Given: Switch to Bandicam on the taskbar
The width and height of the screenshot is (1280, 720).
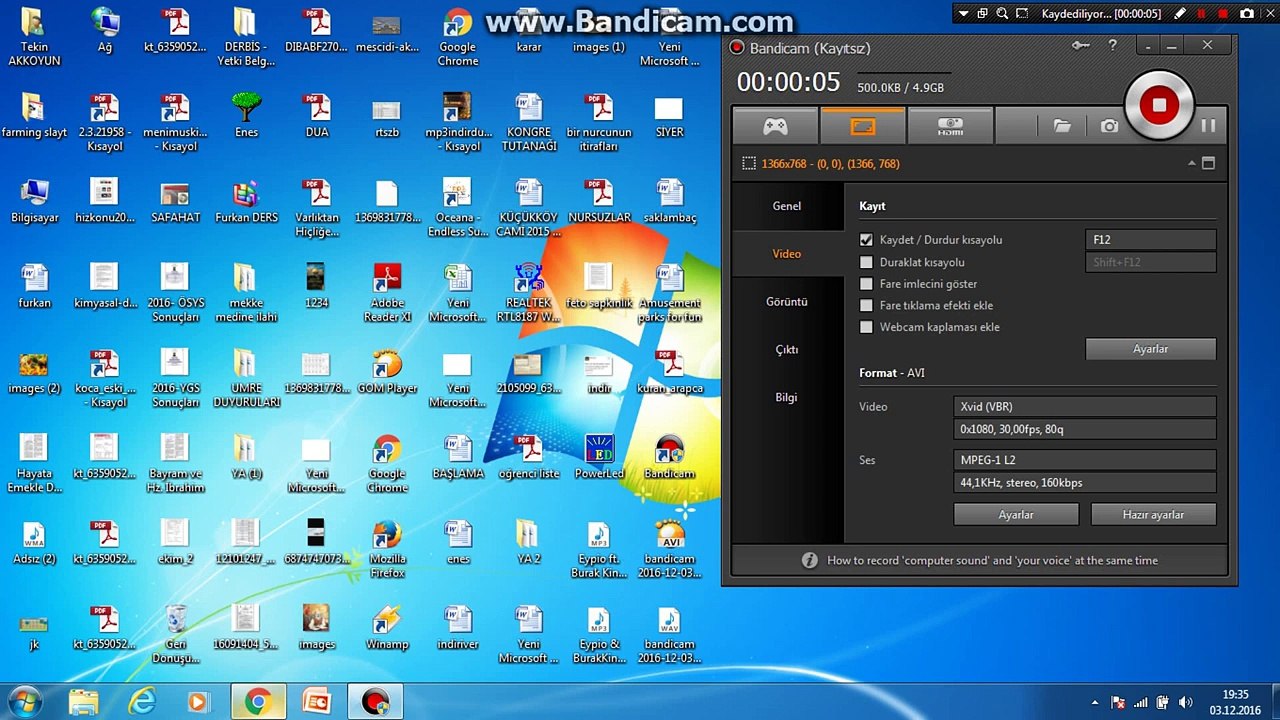Looking at the screenshot, I should coord(375,702).
